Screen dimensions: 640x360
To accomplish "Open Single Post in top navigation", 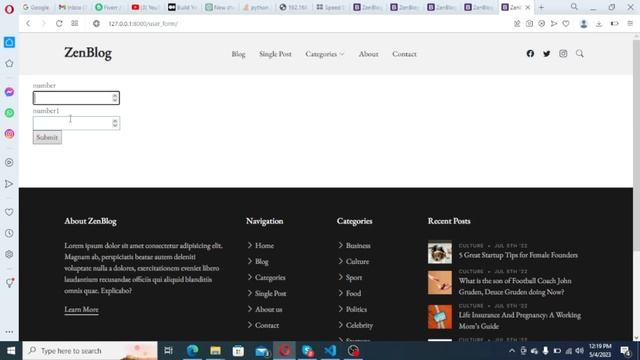I will pos(275,54).
